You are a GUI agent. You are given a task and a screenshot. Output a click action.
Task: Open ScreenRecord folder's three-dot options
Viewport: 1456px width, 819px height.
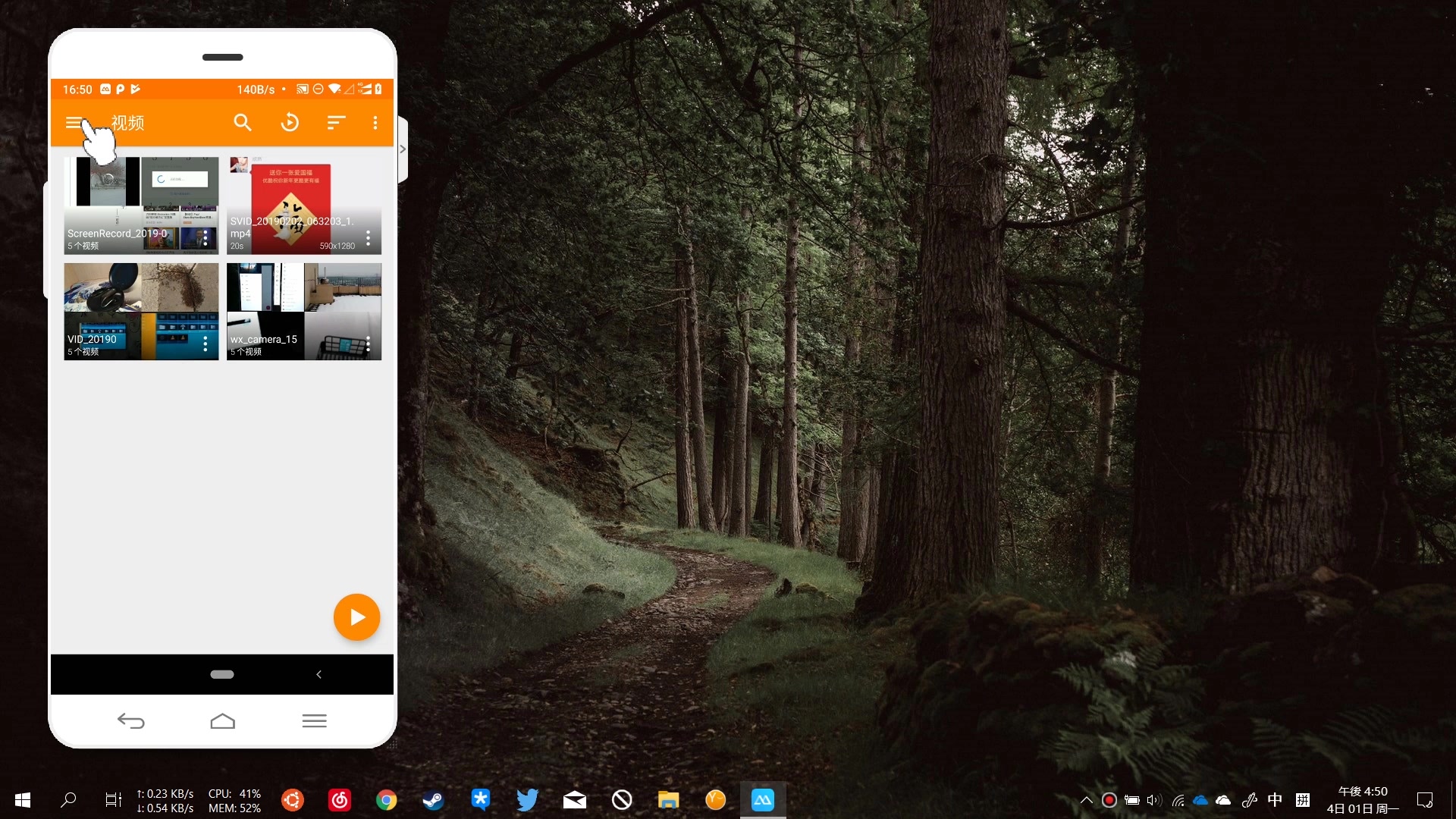(x=206, y=238)
